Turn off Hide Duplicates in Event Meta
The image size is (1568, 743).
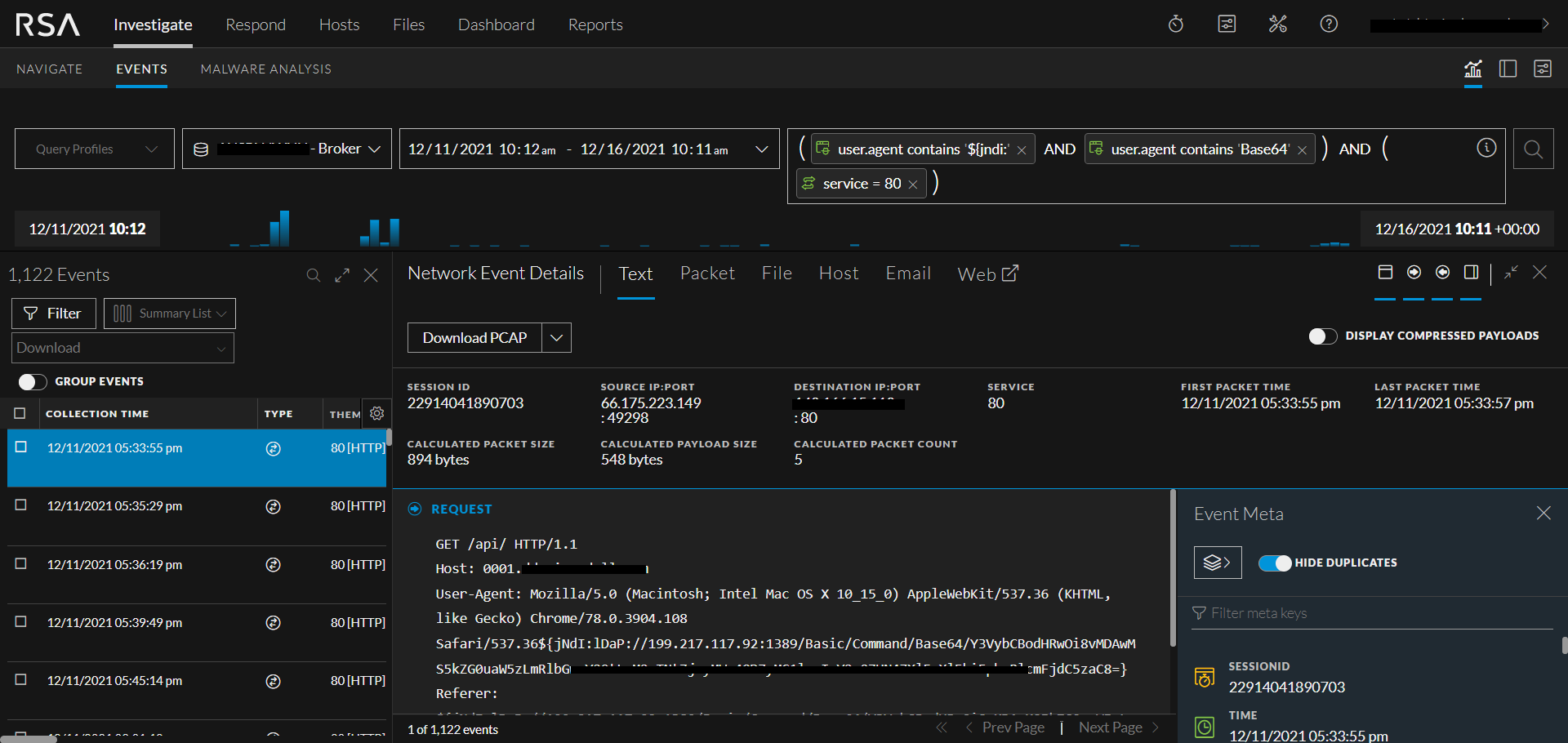(1274, 563)
